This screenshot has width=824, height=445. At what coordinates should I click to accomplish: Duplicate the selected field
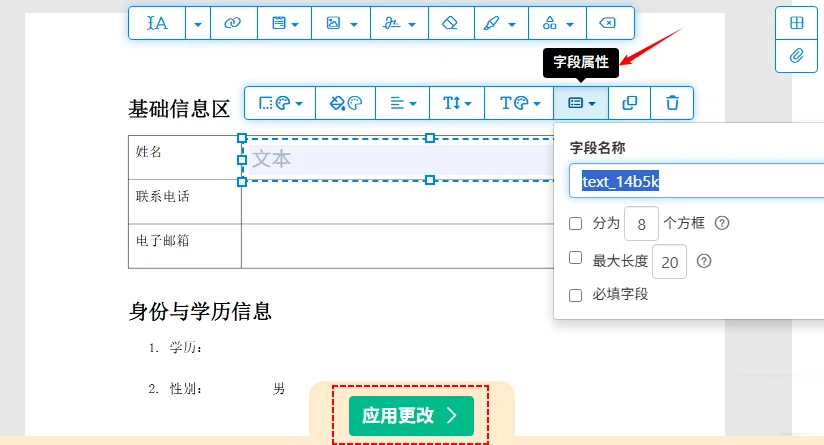pyautogui.click(x=630, y=103)
